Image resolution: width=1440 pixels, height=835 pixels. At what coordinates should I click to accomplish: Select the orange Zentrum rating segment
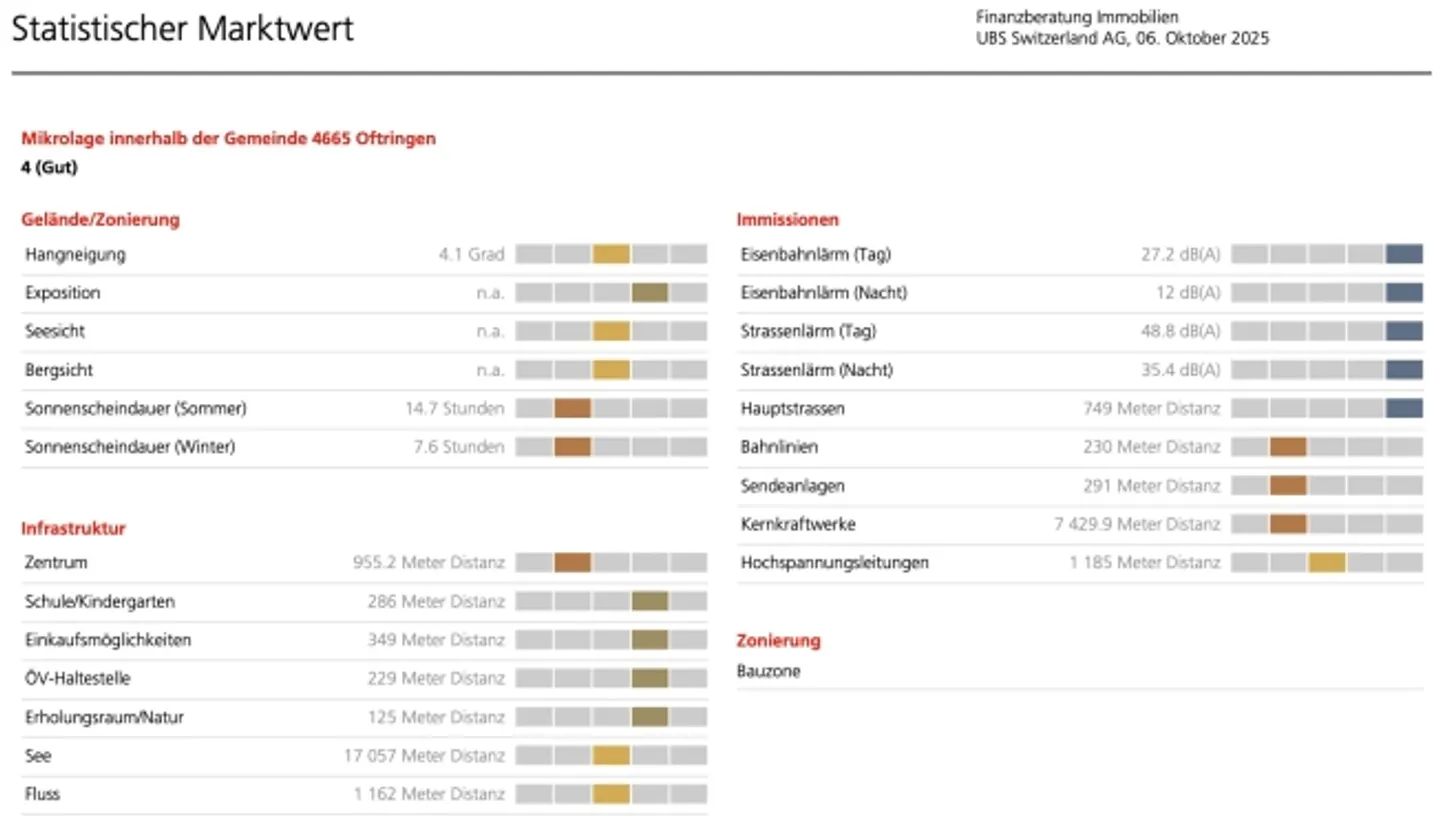coord(573,563)
